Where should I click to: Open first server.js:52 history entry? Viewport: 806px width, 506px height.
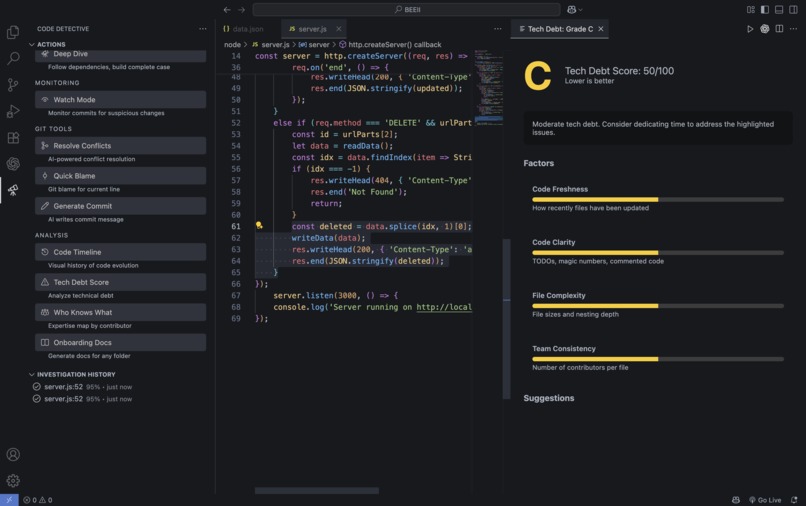click(x=82, y=387)
